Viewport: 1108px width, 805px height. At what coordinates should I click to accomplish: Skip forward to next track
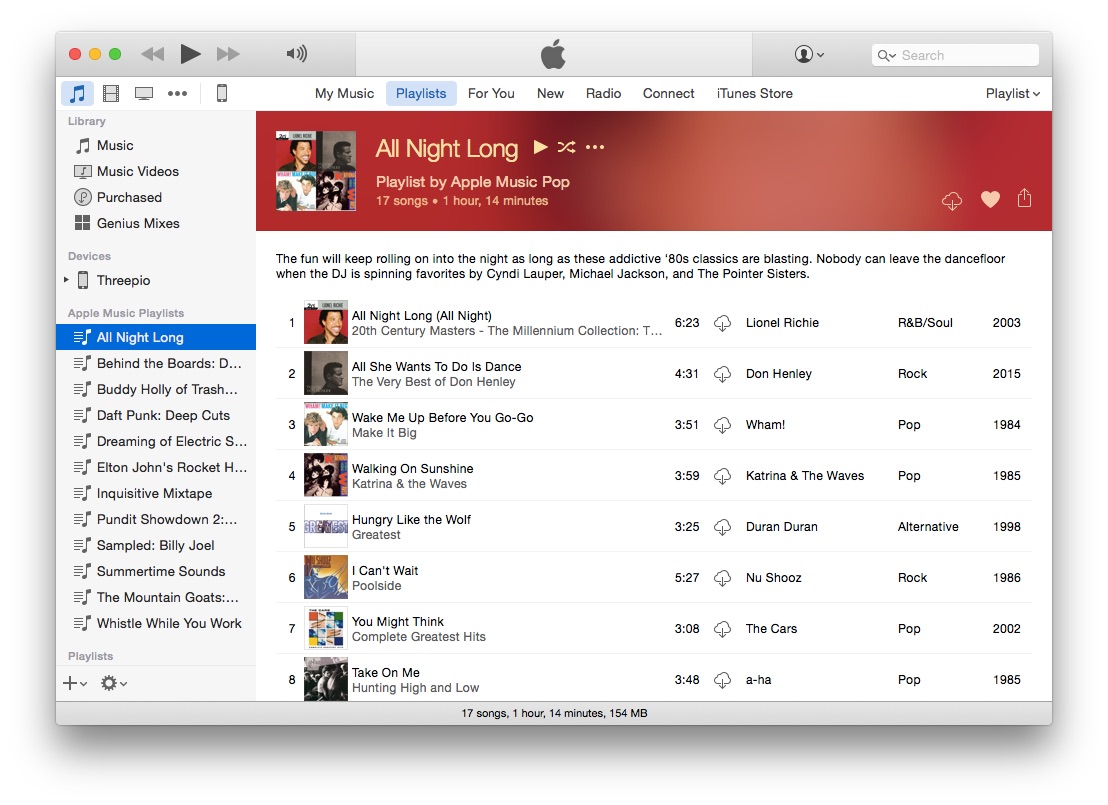[x=228, y=54]
